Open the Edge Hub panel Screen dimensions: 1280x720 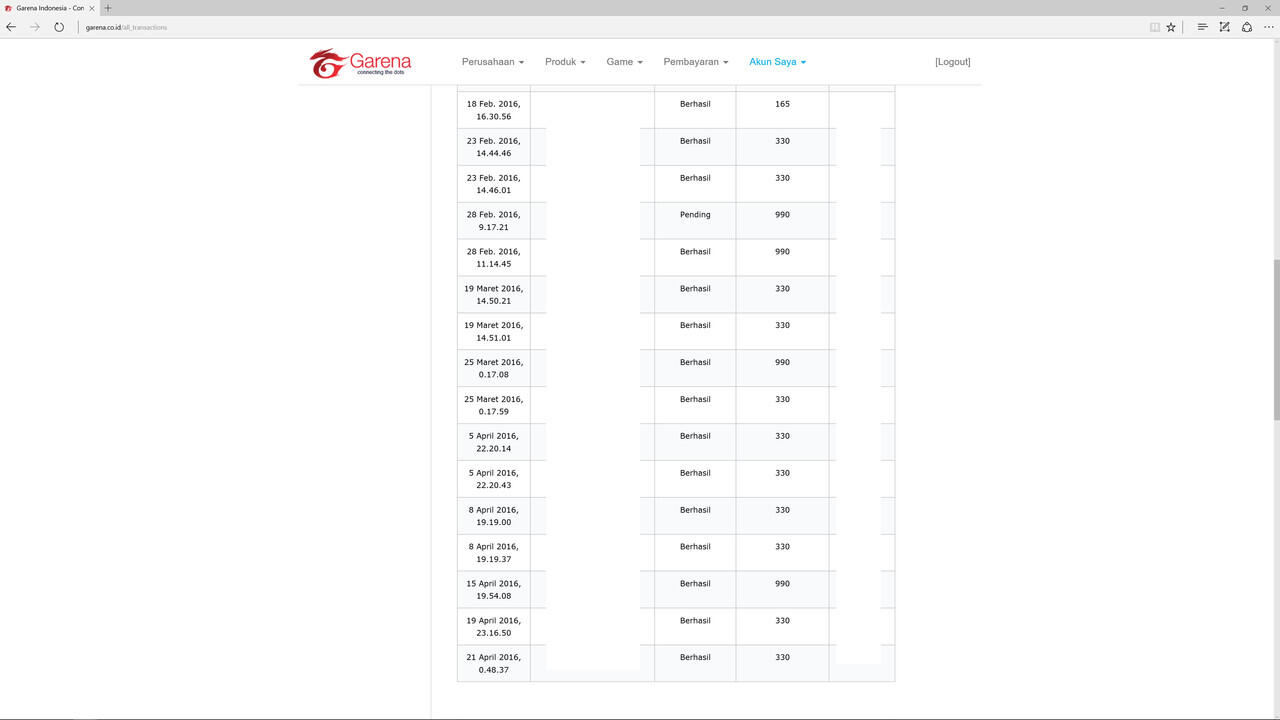(1203, 27)
